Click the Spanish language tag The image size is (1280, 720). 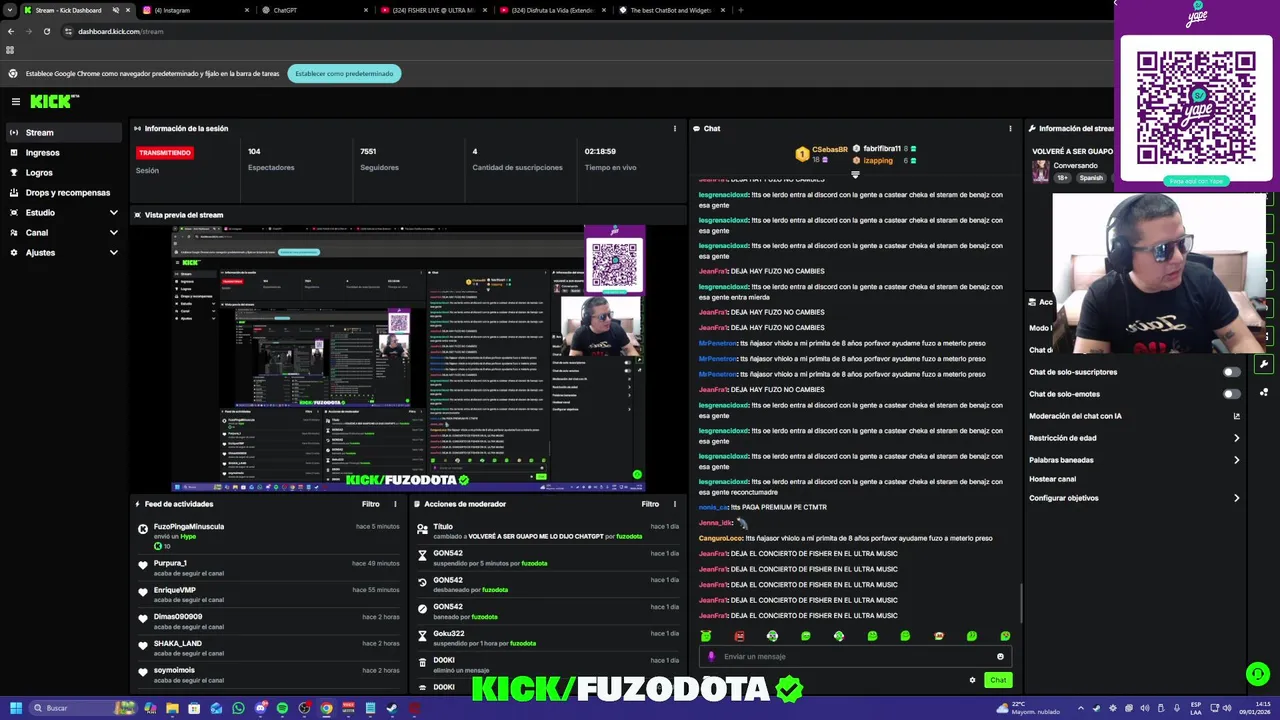1091,178
